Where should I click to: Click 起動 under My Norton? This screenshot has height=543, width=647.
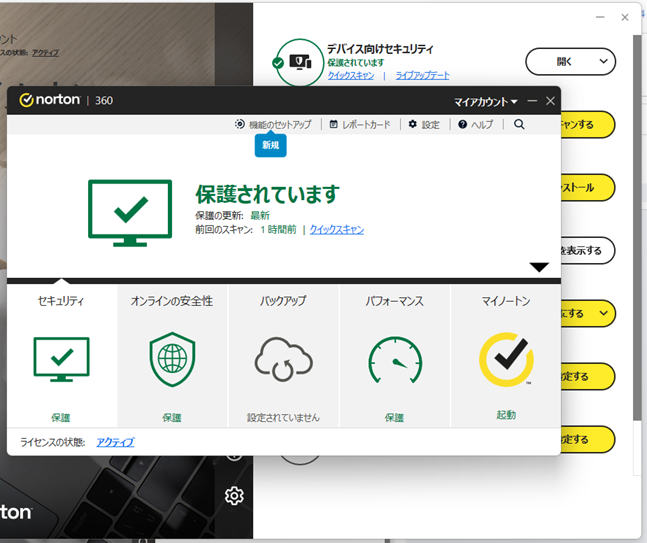click(506, 415)
